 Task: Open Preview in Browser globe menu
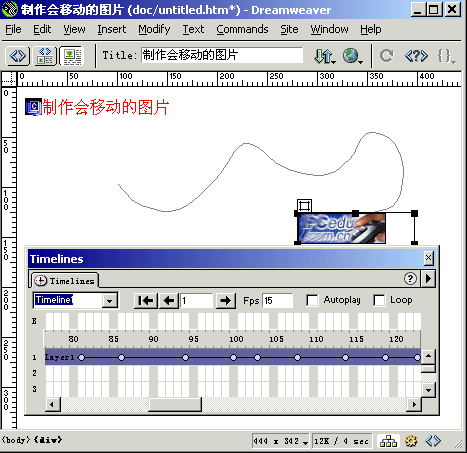353,56
